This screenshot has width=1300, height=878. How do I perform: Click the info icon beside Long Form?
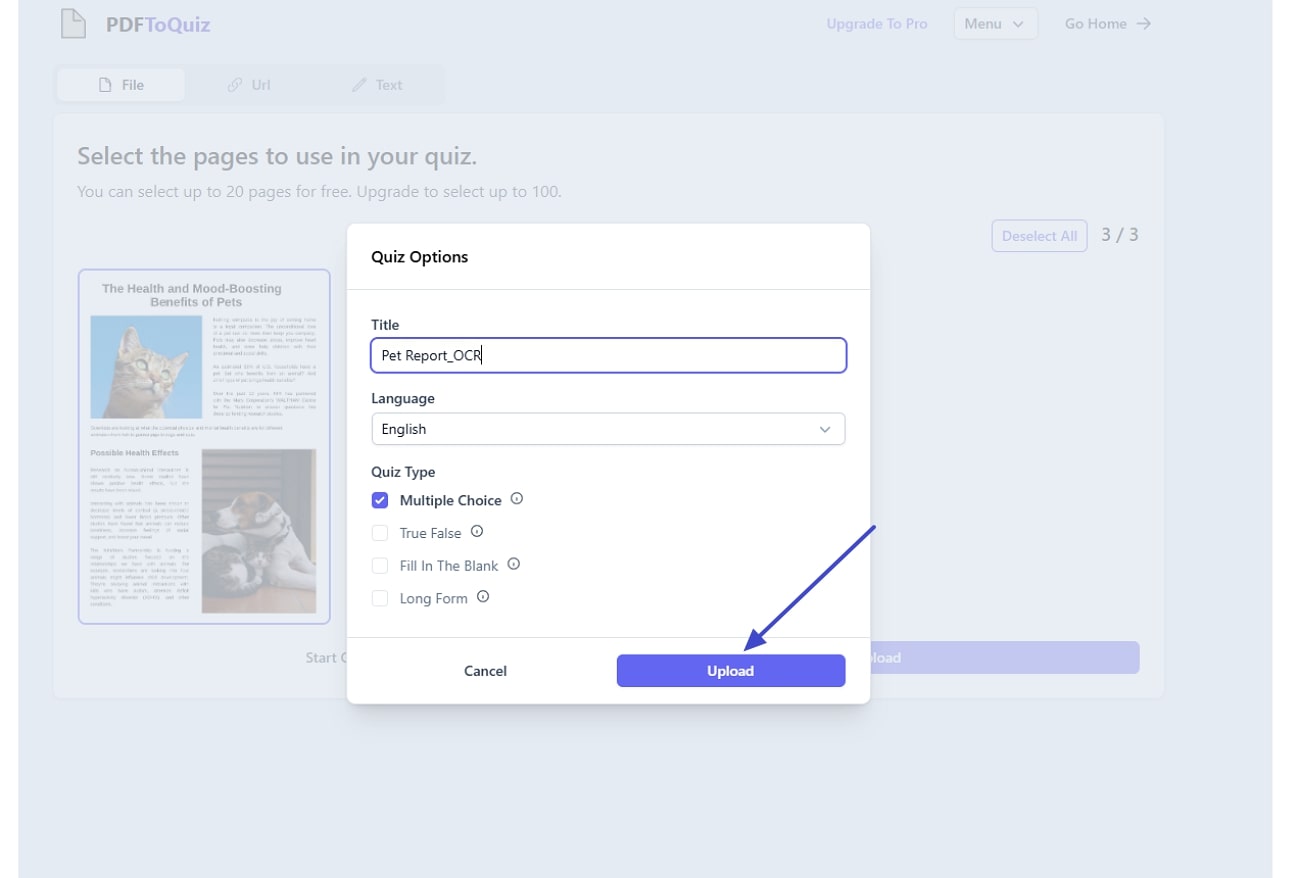[483, 597]
